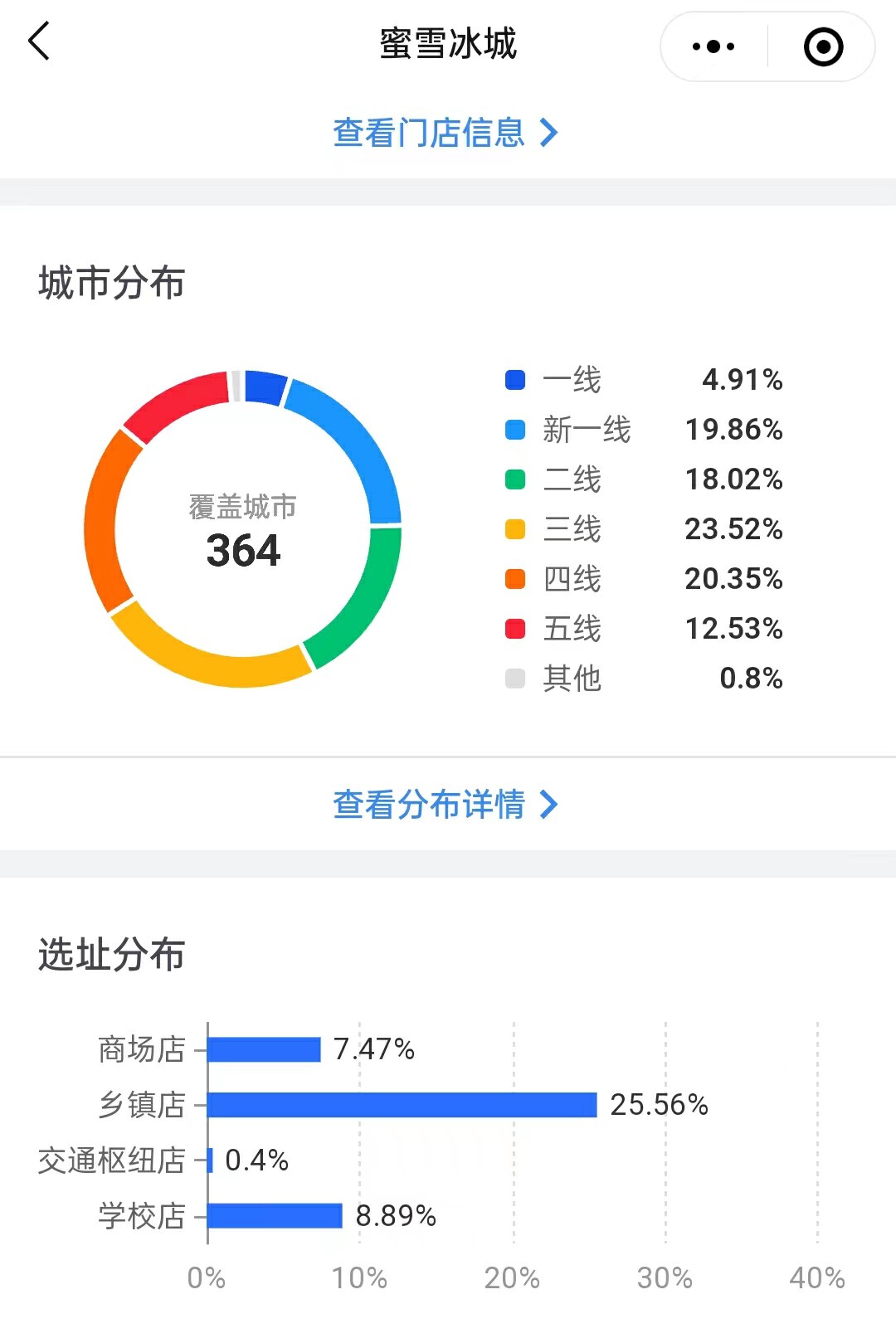Viewport: 896px width, 1338px height.
Task: Toggle the 四线 legend orange marker
Action: tap(515, 579)
